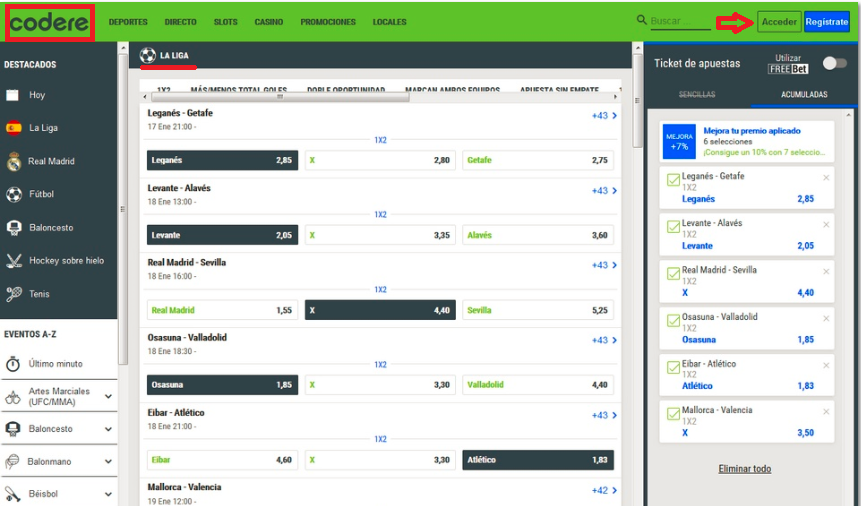This screenshot has height=506, width=861.
Task: Click the Acceder login button
Action: [x=779, y=22]
